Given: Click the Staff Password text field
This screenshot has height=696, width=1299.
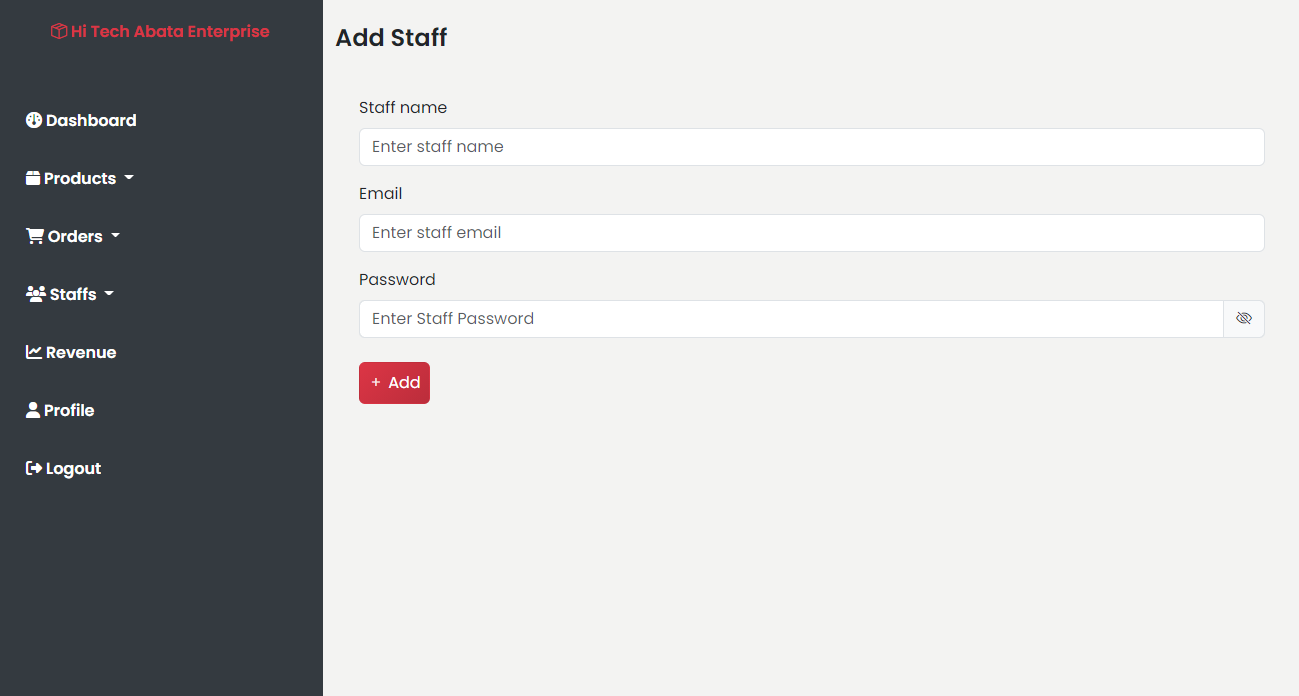Looking at the screenshot, I should [790, 319].
